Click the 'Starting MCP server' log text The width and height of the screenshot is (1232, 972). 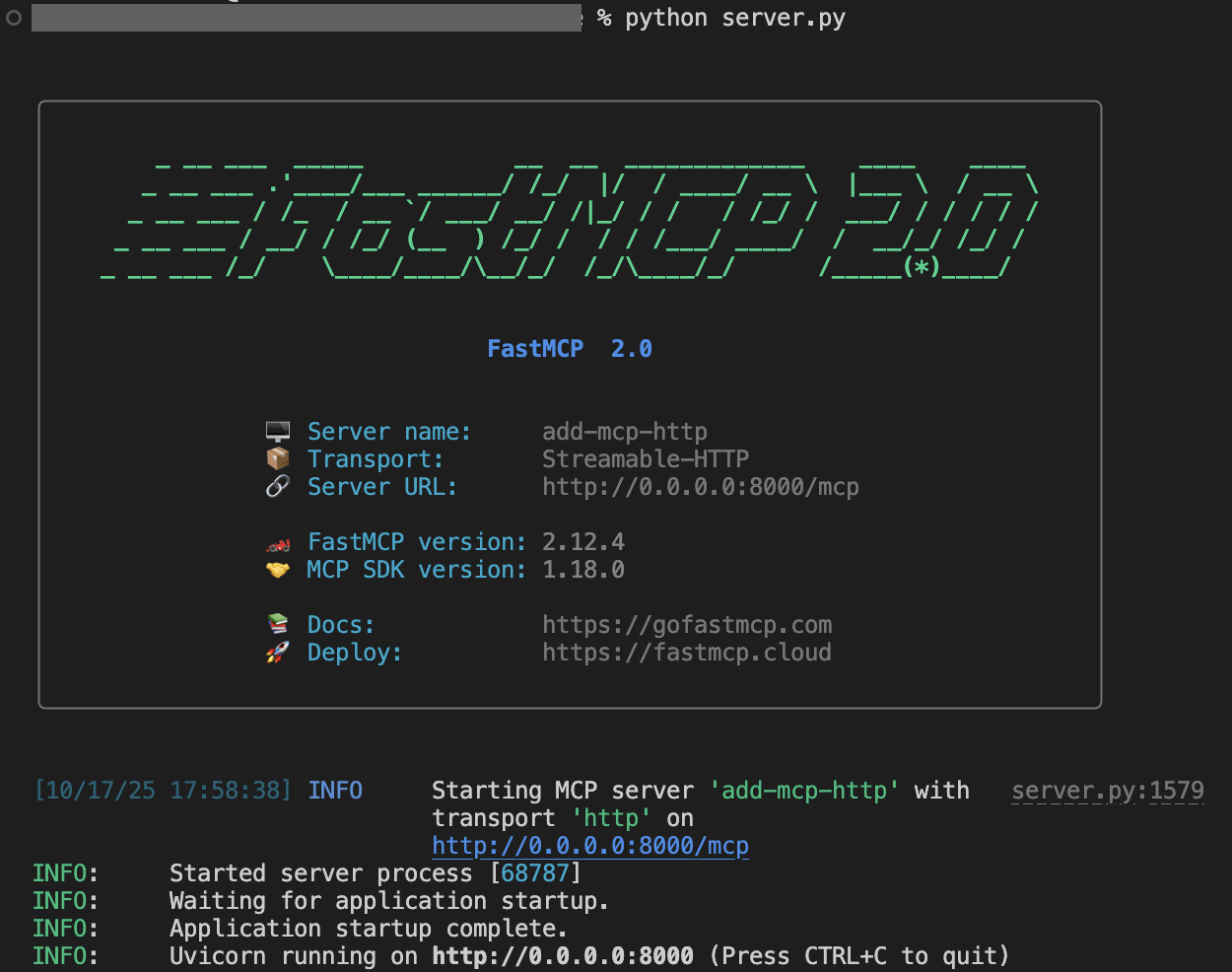(563, 791)
